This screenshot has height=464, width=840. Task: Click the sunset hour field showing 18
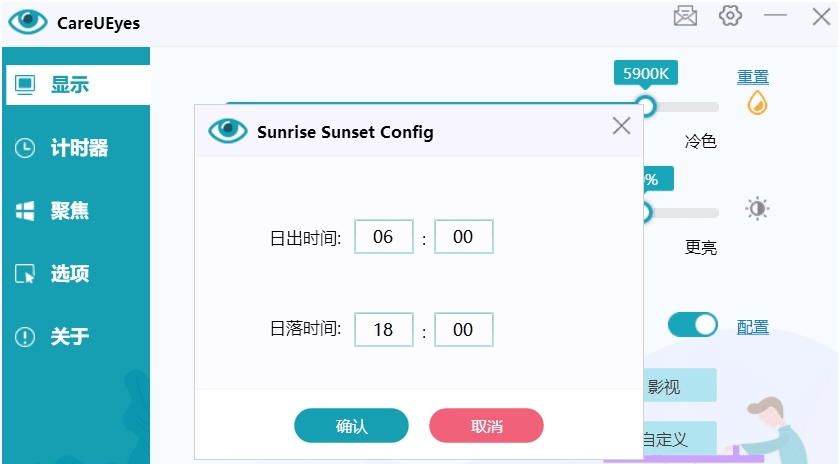[384, 330]
